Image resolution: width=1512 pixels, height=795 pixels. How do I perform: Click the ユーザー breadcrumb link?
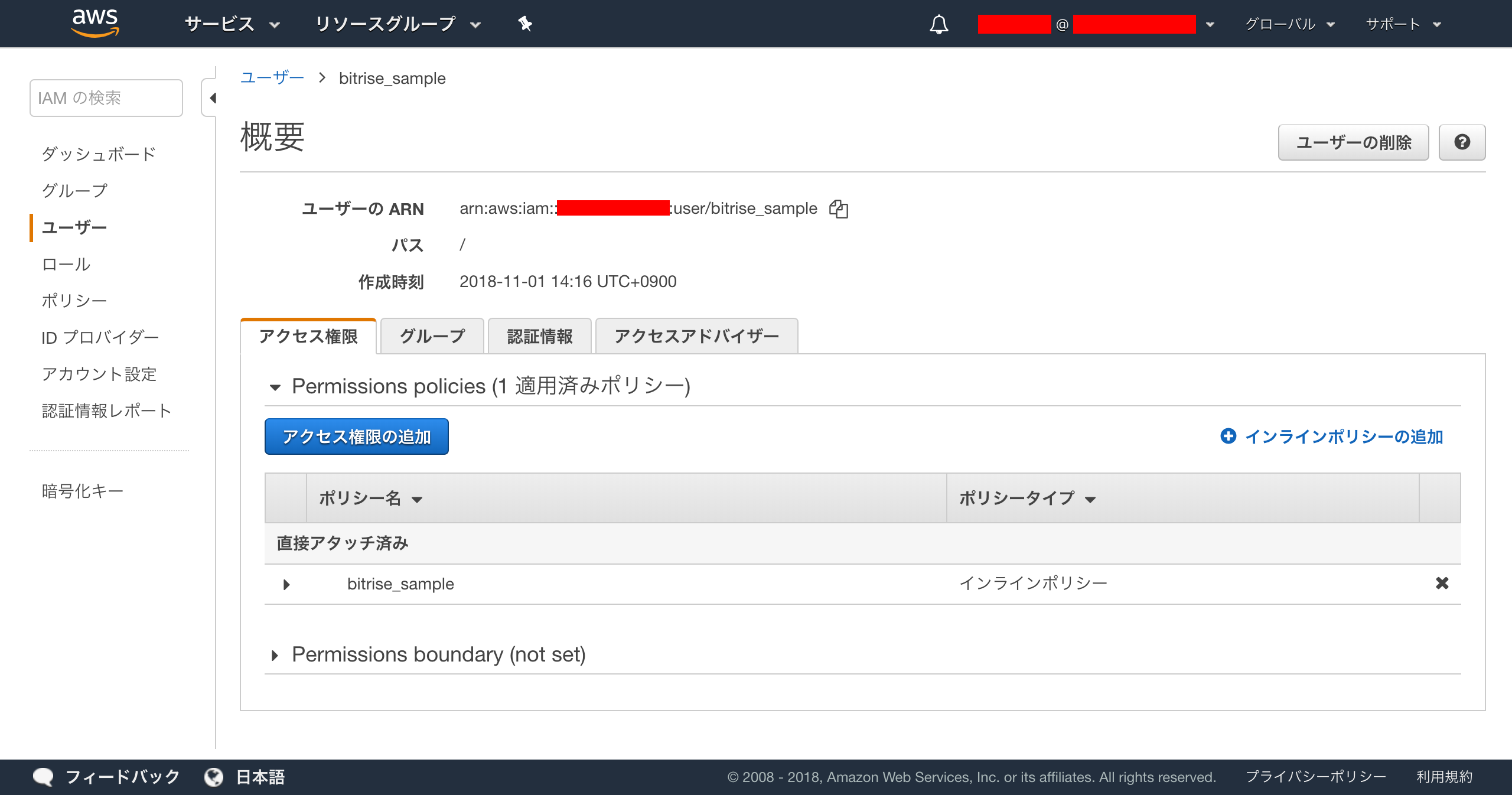pyautogui.click(x=272, y=78)
